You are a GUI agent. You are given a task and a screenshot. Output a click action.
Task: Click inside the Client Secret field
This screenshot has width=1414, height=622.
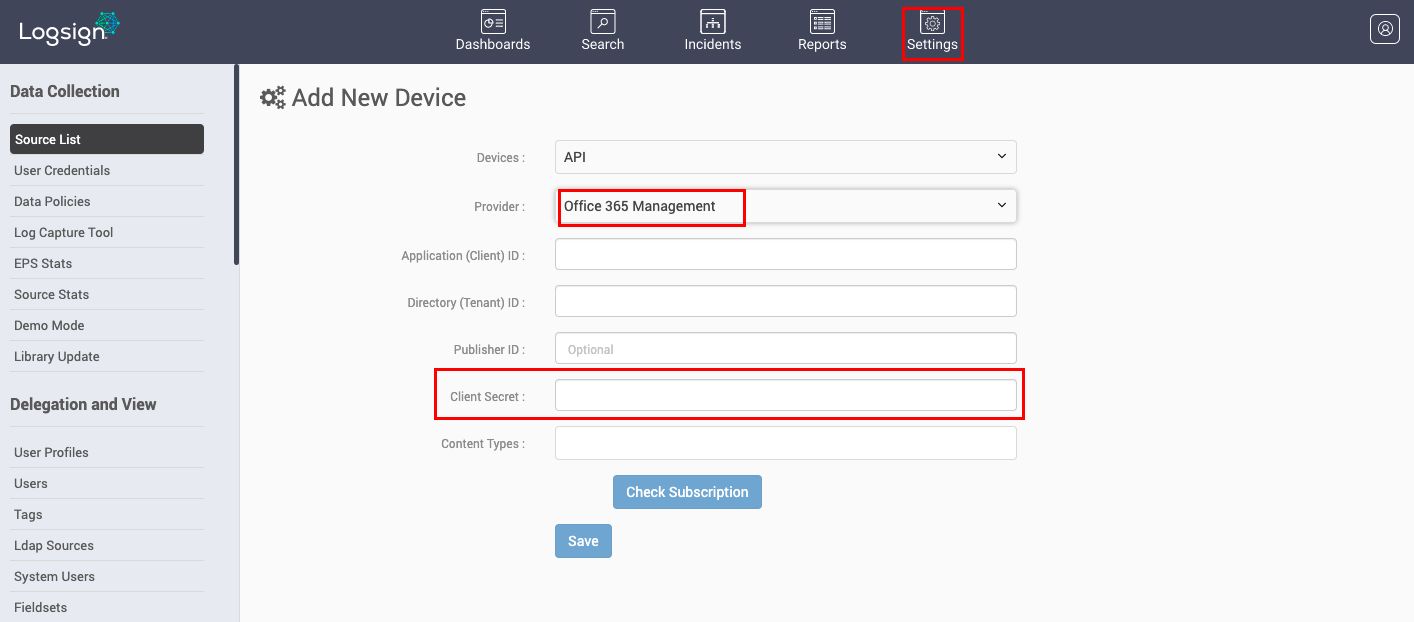pos(785,395)
